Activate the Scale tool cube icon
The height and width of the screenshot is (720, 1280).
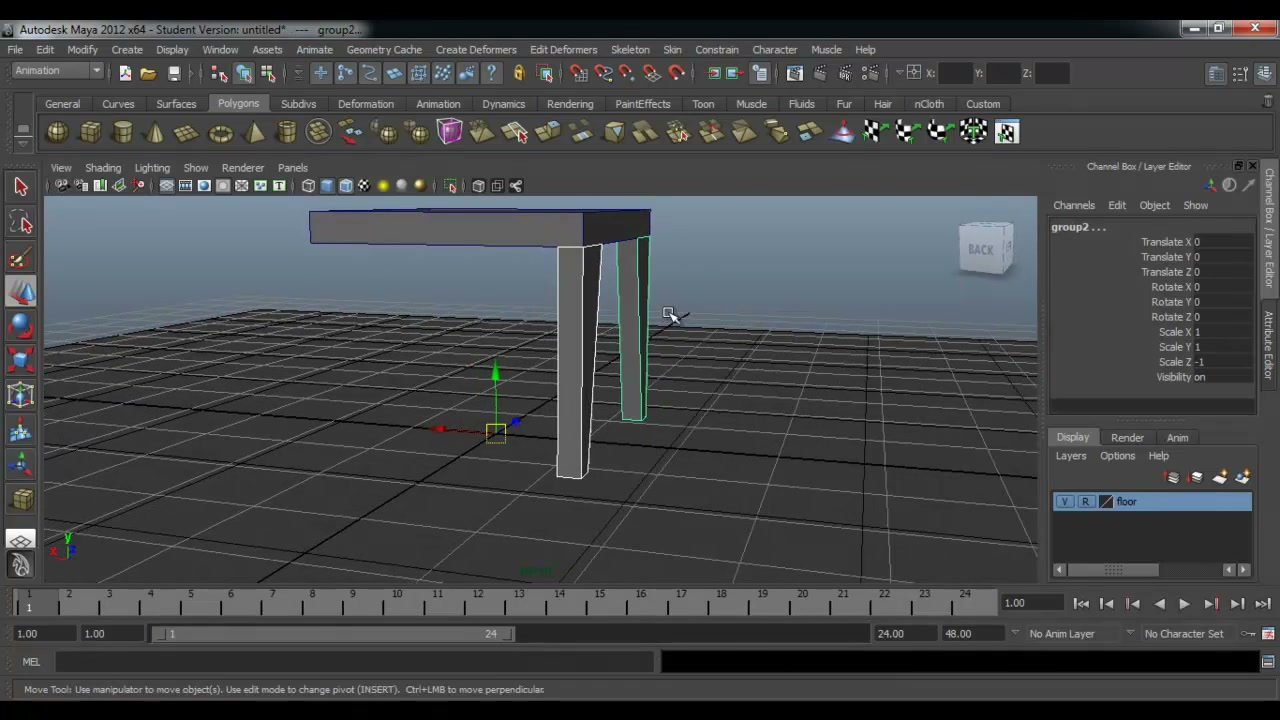point(21,360)
